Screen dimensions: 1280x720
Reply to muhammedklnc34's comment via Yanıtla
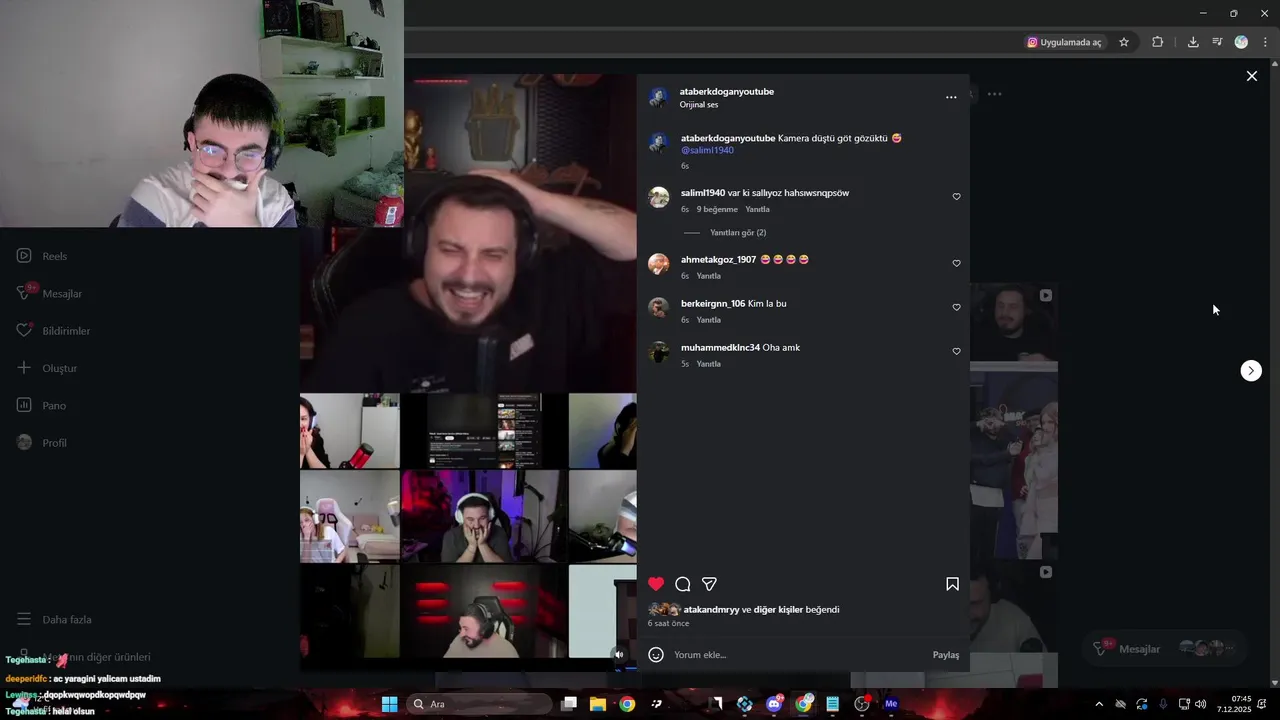708,364
